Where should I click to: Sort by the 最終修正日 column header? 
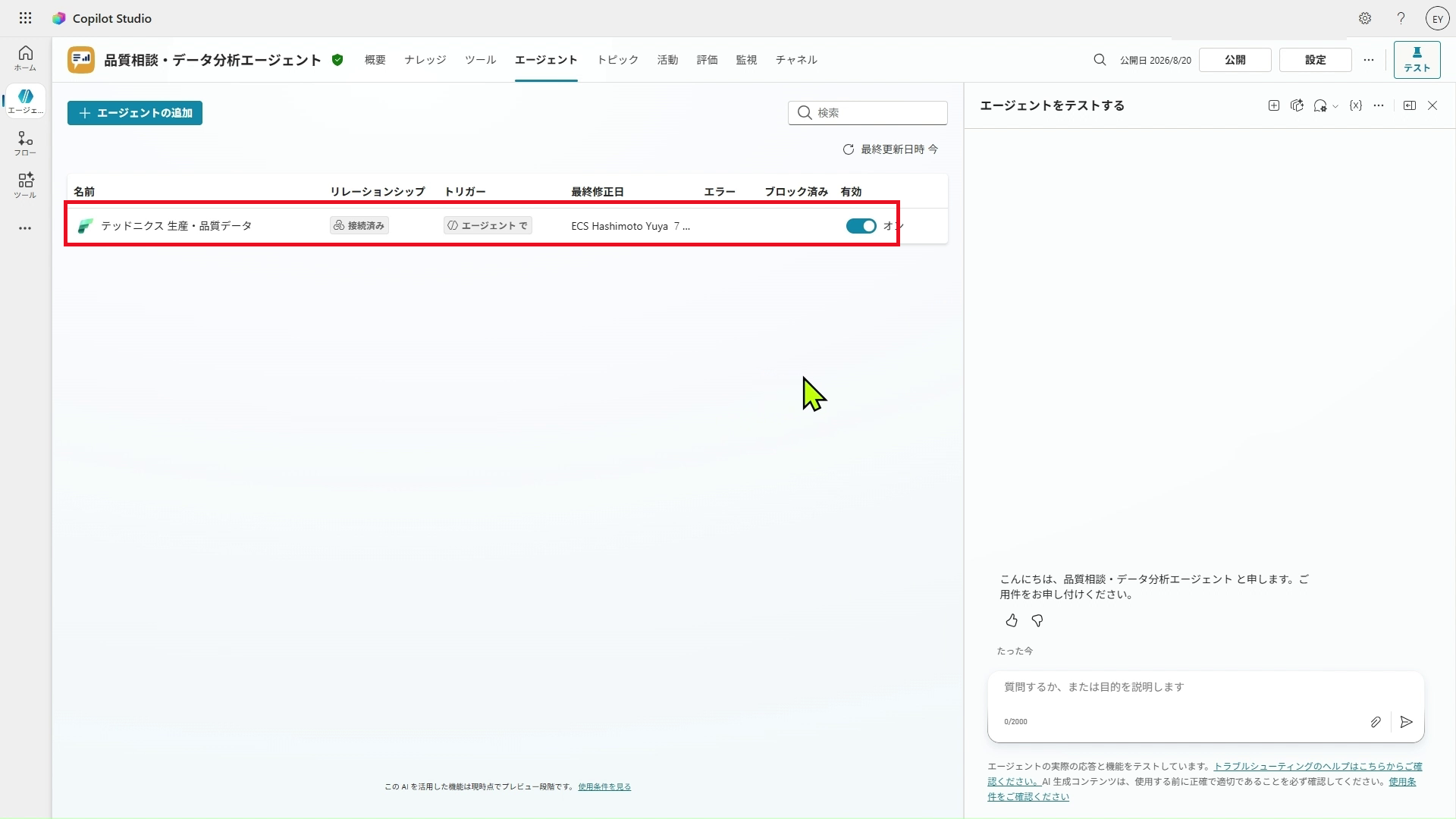(x=598, y=192)
